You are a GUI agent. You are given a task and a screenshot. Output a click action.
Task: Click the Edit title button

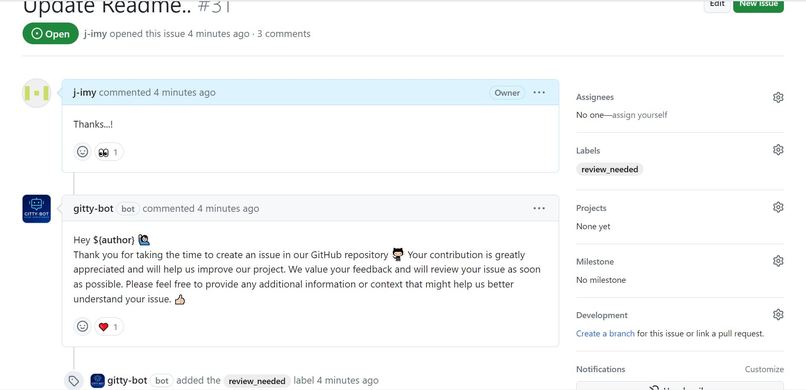pos(717,5)
